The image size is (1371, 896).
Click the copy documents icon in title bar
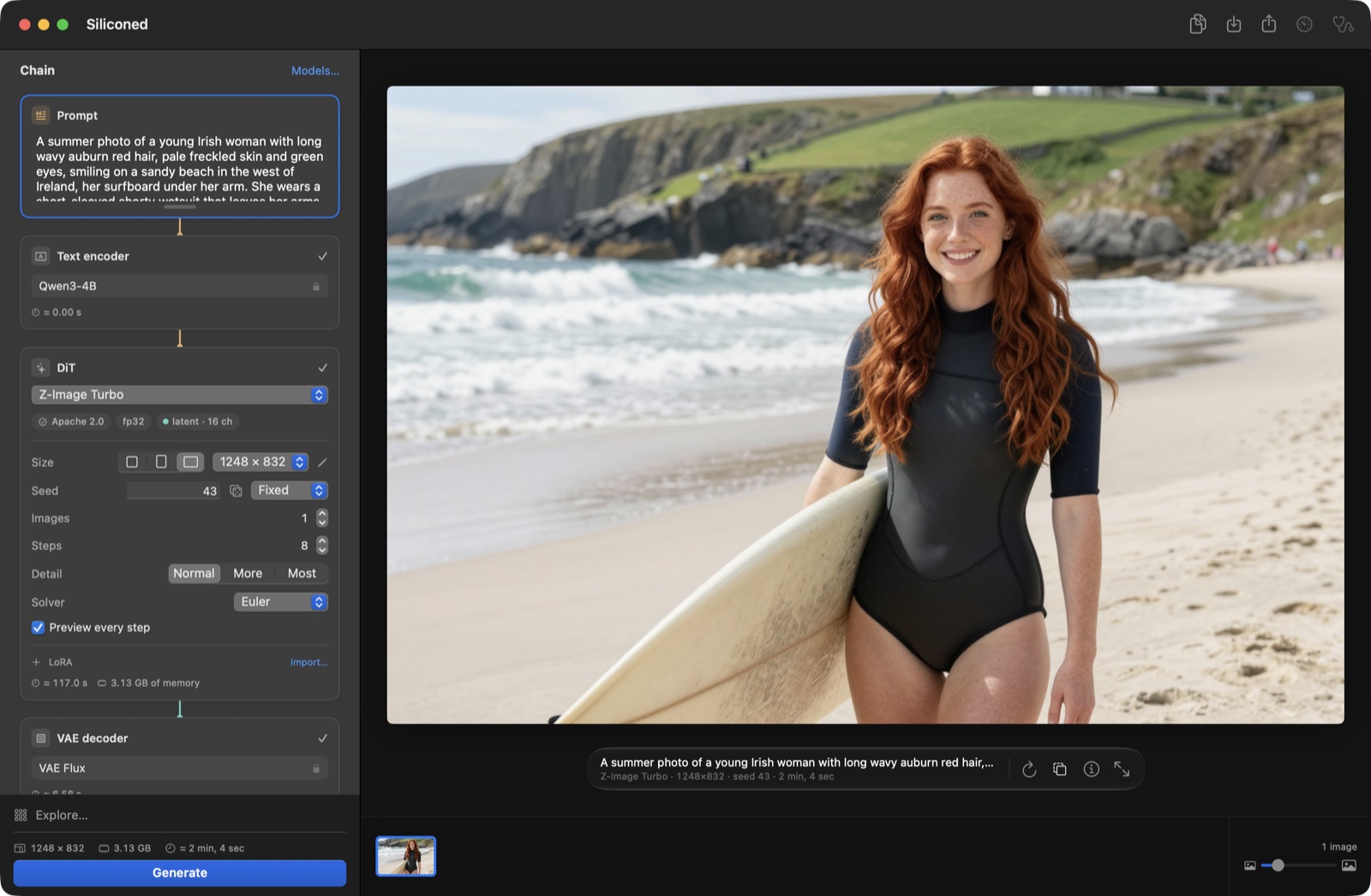[1198, 24]
